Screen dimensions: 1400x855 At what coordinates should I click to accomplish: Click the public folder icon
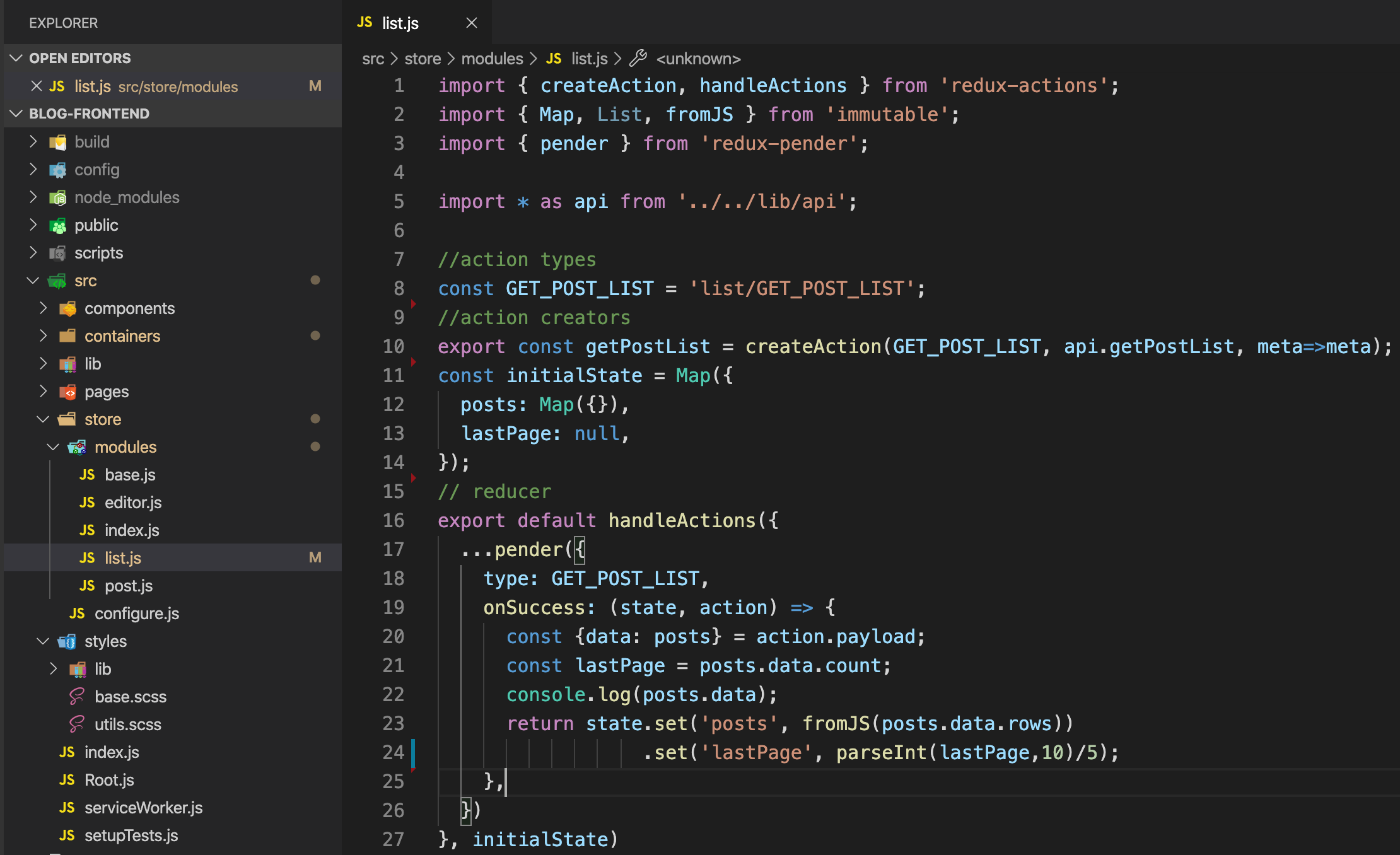click(x=58, y=226)
